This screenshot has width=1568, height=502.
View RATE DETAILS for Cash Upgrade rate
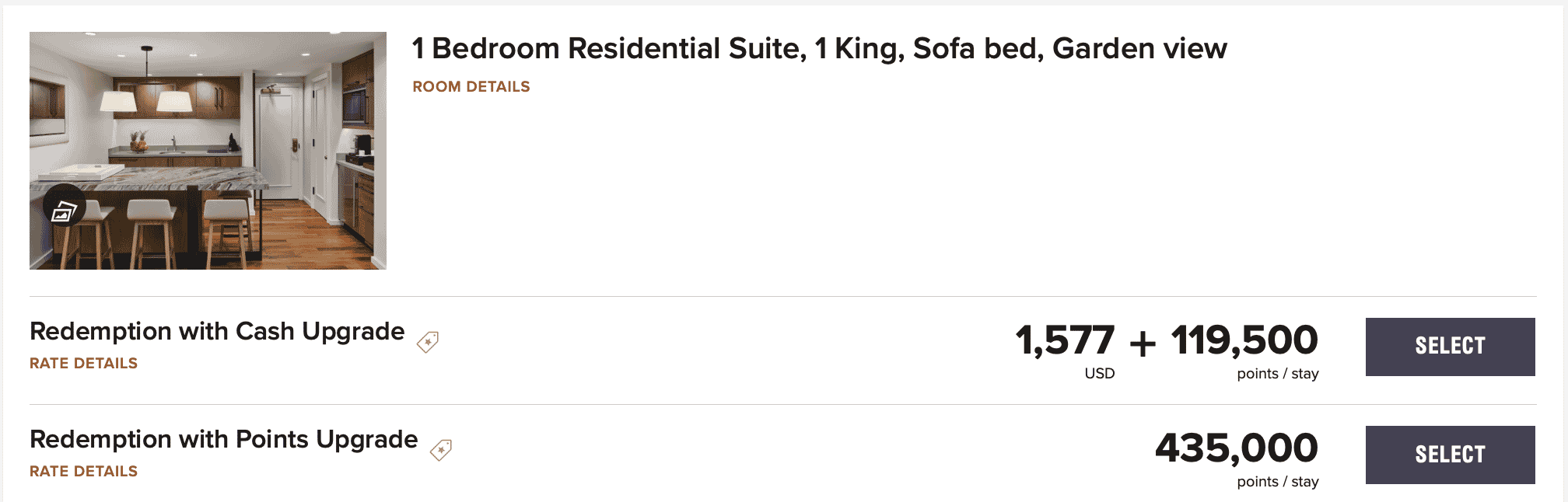(83, 364)
